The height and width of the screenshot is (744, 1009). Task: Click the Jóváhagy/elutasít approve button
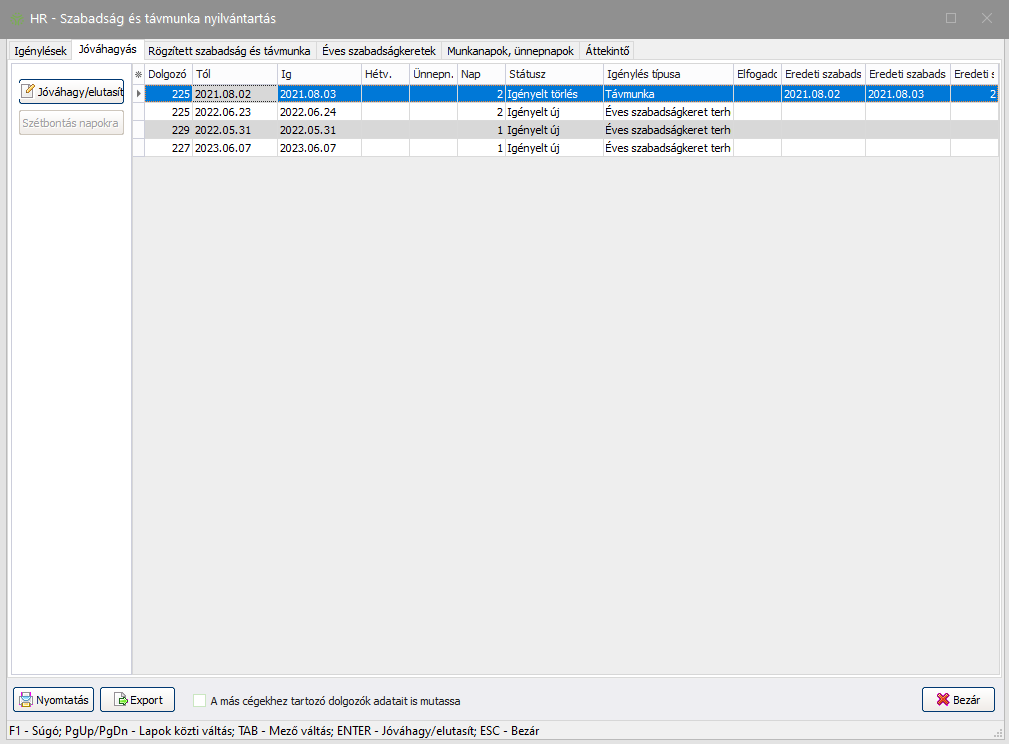[x=71, y=92]
